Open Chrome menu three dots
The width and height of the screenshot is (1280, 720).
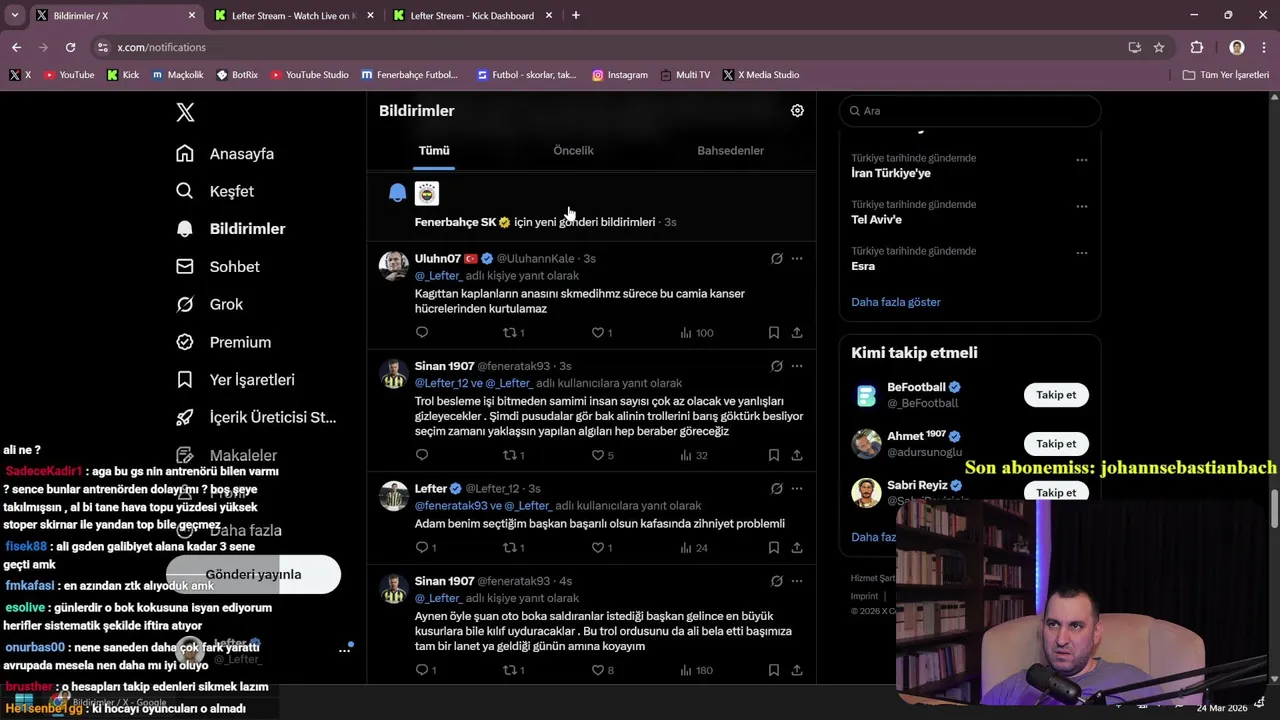pyautogui.click(x=1264, y=47)
